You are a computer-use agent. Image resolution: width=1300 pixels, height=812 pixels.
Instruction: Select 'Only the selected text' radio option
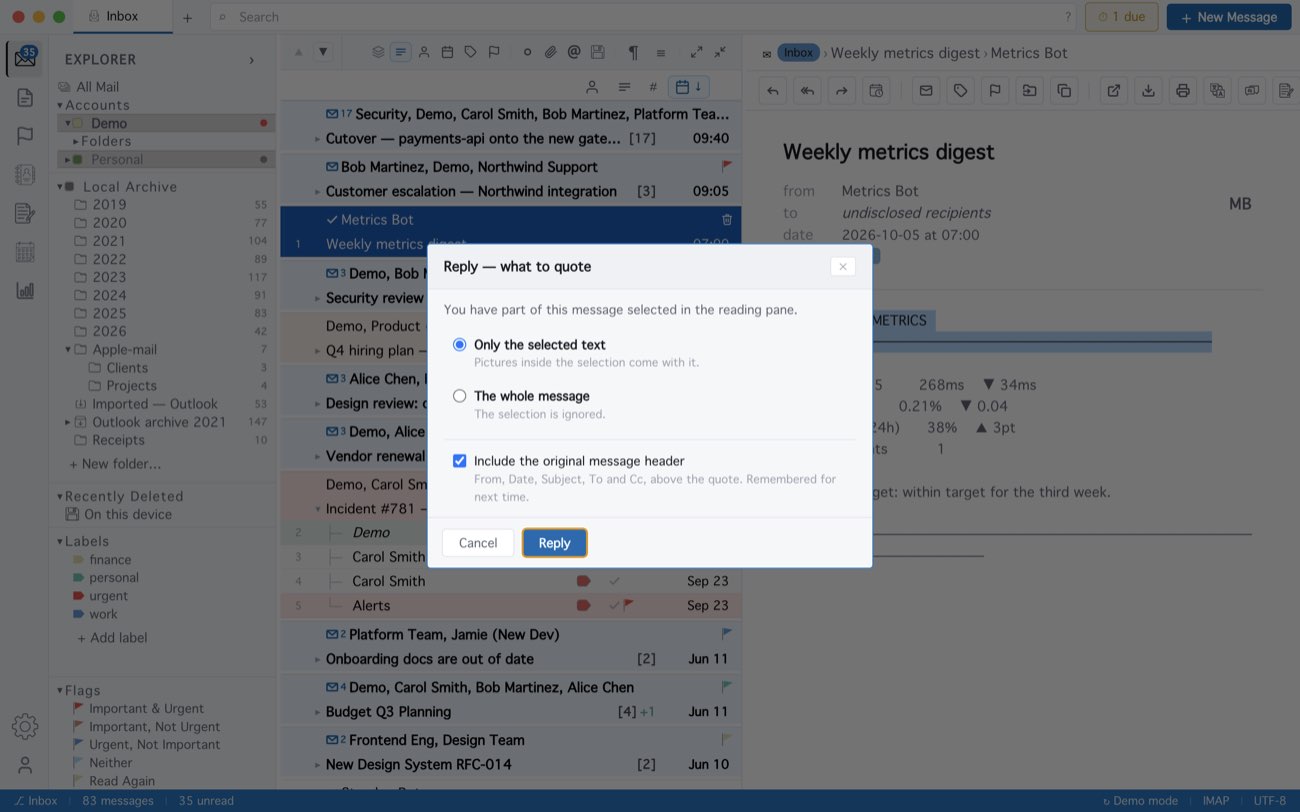point(459,344)
